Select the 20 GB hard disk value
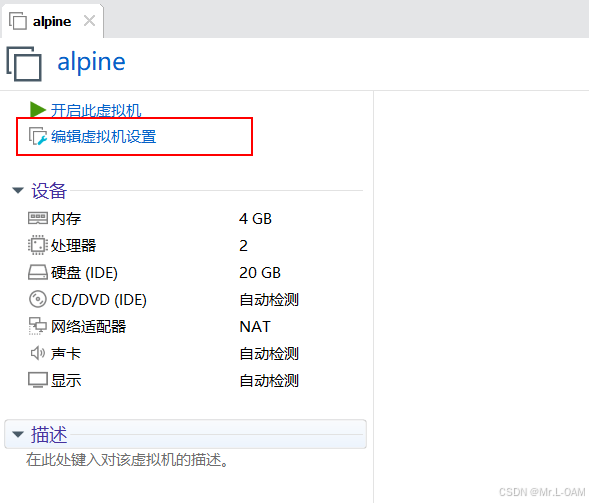This screenshot has height=503, width=589. (x=260, y=273)
